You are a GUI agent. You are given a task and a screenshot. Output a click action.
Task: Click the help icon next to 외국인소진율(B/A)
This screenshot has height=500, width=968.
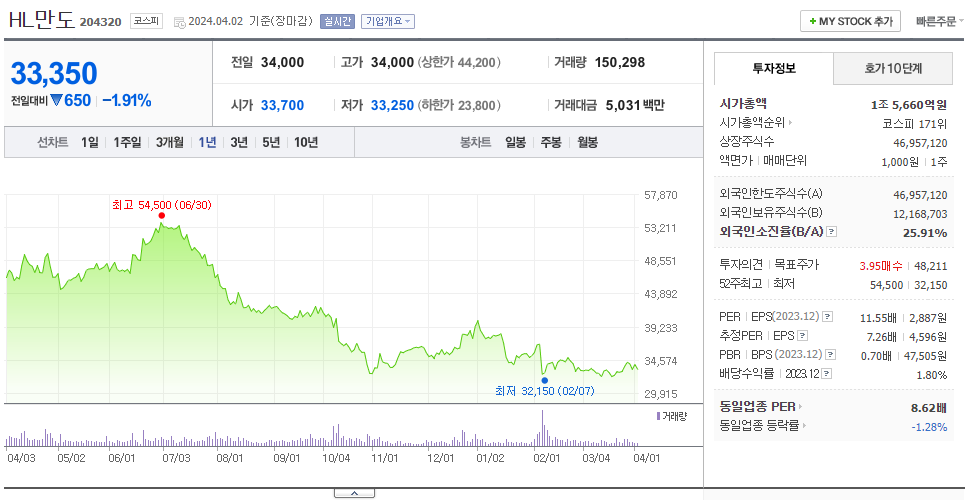[832, 232]
